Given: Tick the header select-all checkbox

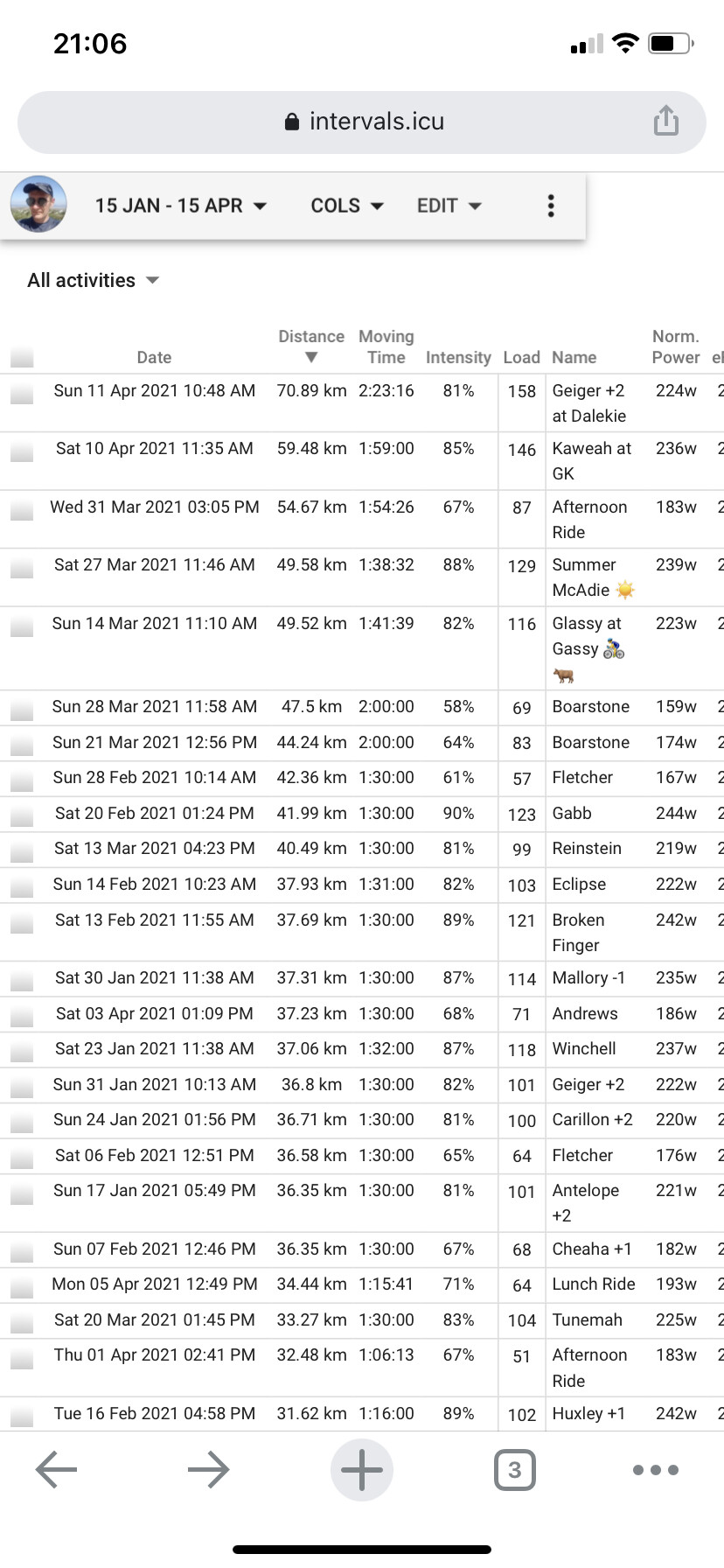Looking at the screenshot, I should (x=22, y=357).
